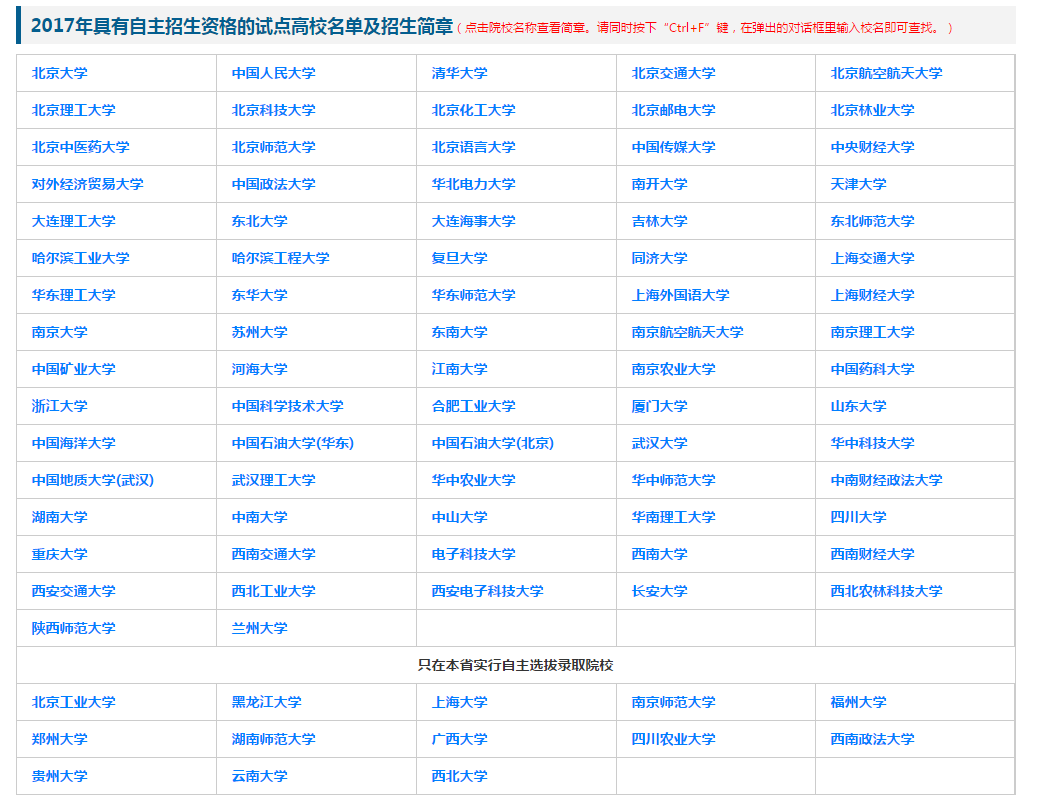Click the 东华大学 link

click(259, 296)
